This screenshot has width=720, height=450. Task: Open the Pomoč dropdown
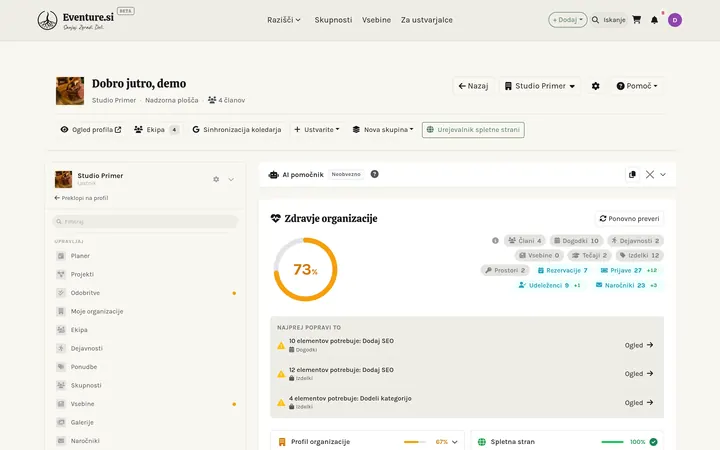(636, 86)
